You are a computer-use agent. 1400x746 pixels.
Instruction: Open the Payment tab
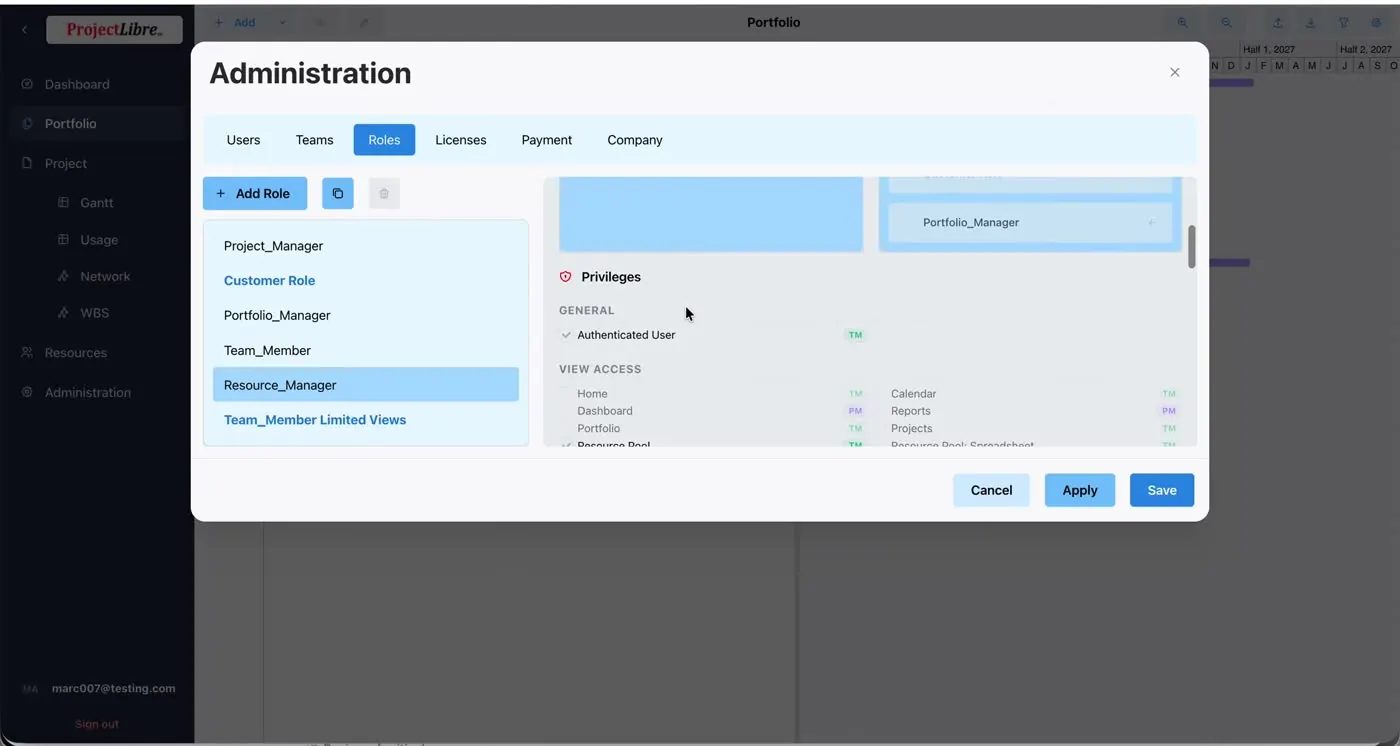(547, 140)
